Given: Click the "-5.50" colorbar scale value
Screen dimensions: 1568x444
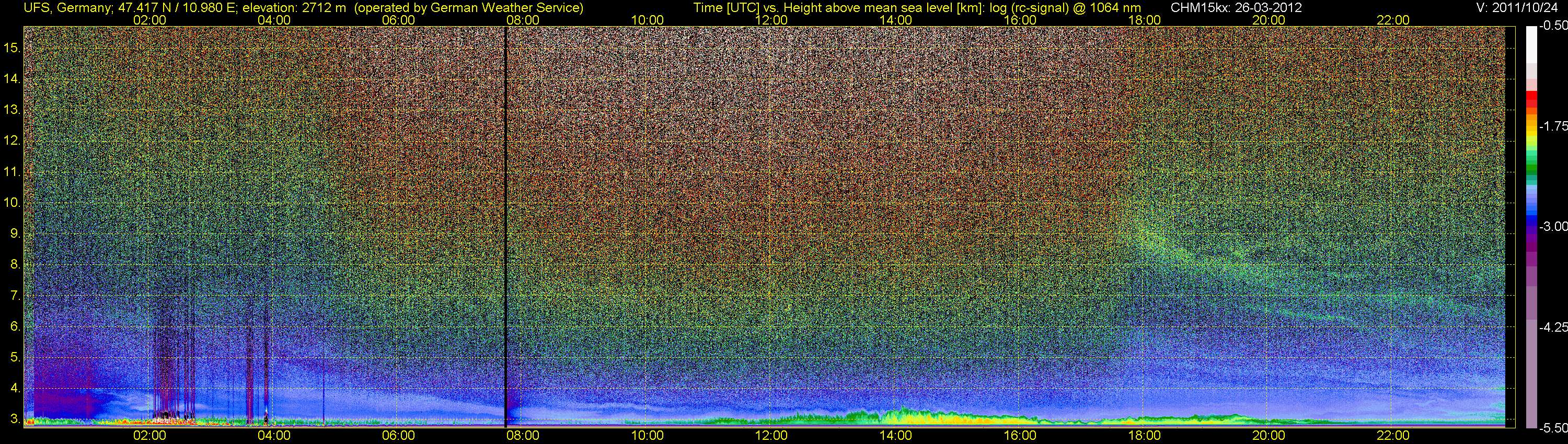Looking at the screenshot, I should pos(1553,428).
